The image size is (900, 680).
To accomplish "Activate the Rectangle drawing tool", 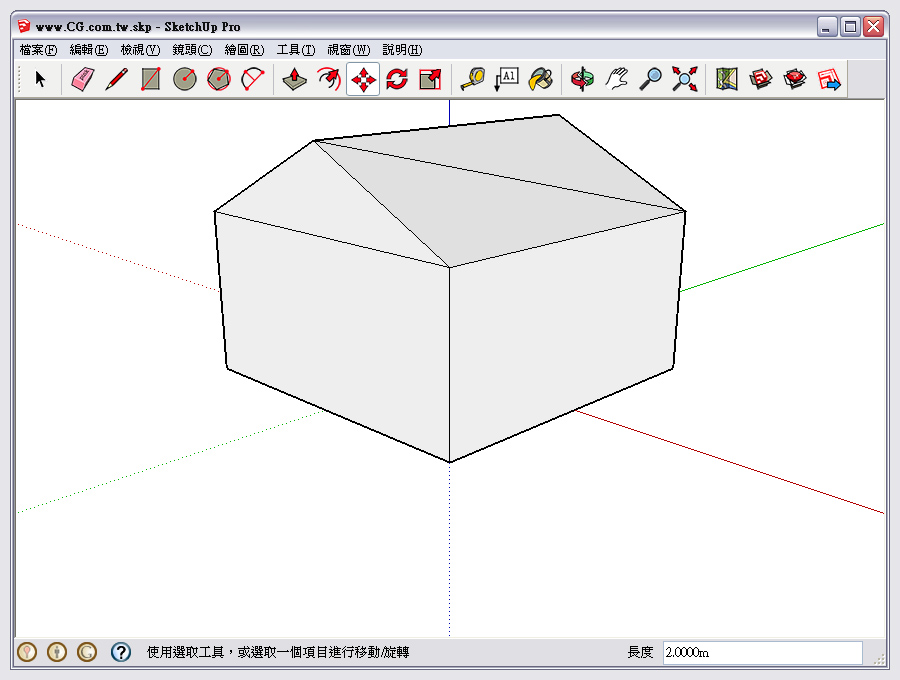I will point(150,79).
